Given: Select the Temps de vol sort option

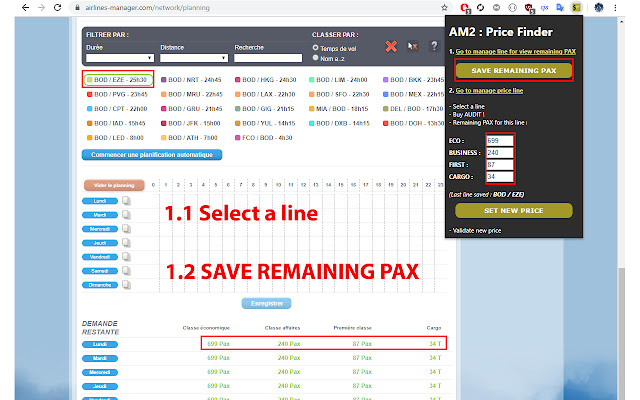Looking at the screenshot, I should (315, 48).
